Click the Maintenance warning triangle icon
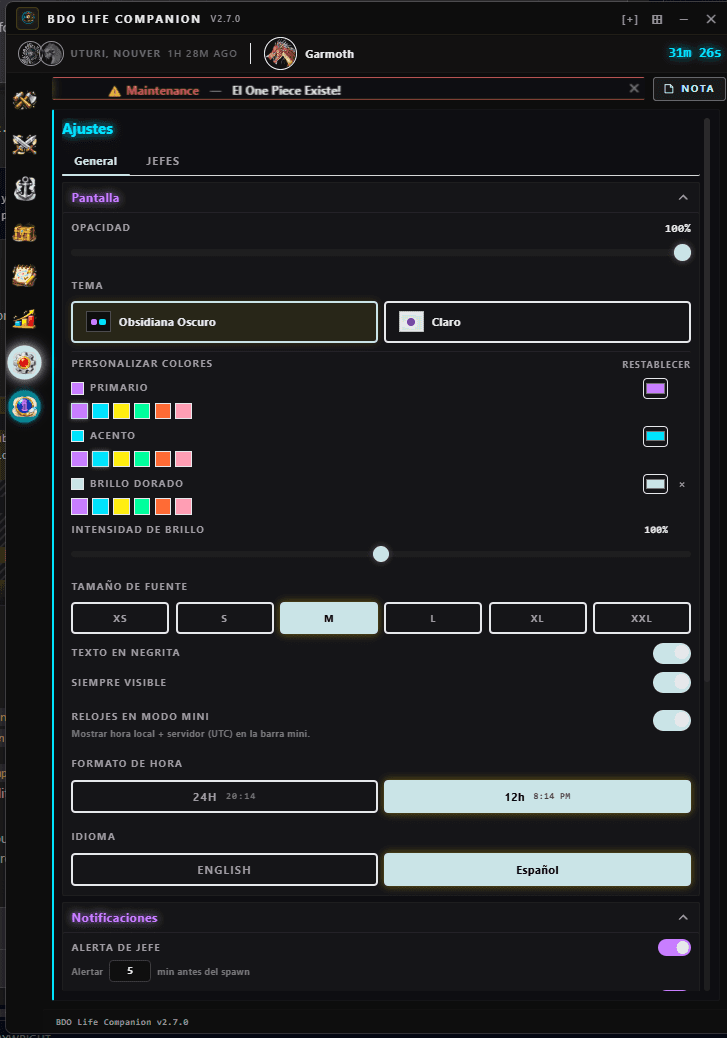Screen dimensions: 727x1038 tap(115, 91)
